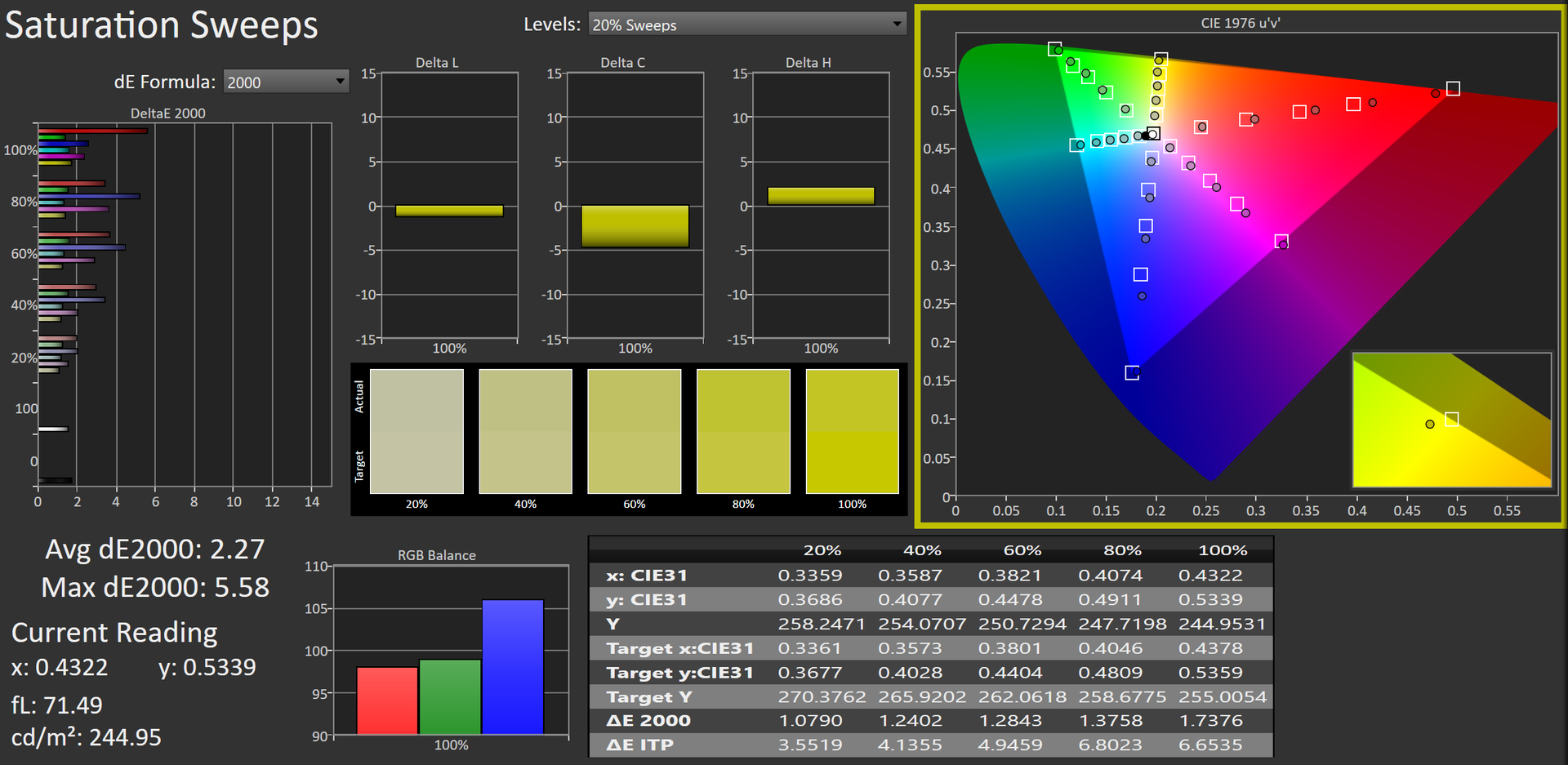
Task: Click Target Y value 255.0054
Action: click(1223, 697)
